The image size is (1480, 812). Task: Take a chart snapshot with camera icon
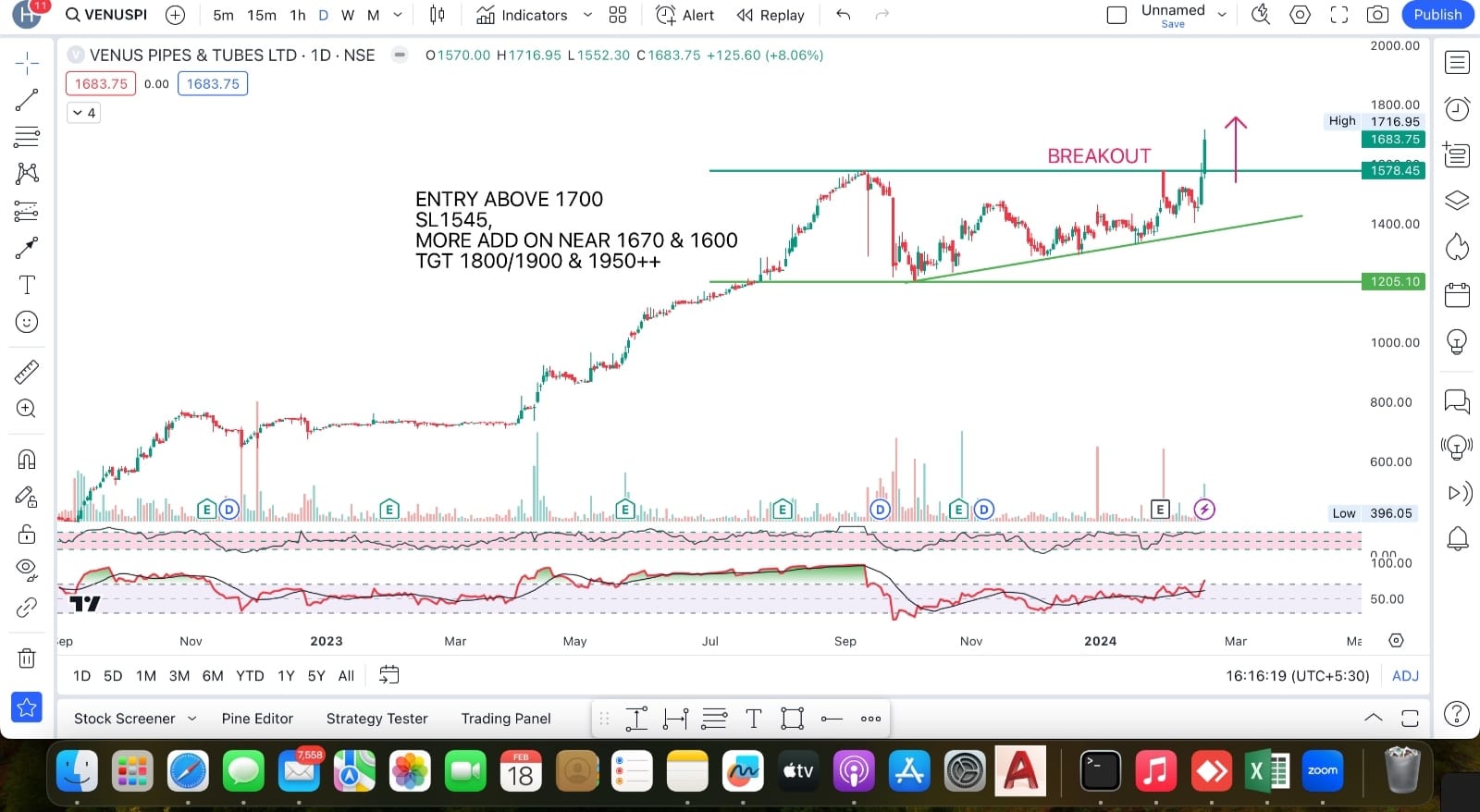tap(1377, 15)
